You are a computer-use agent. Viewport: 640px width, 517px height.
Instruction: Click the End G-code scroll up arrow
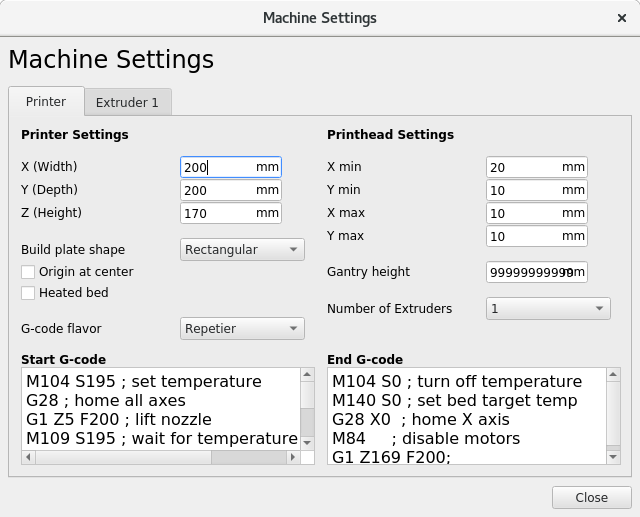tap(613, 374)
